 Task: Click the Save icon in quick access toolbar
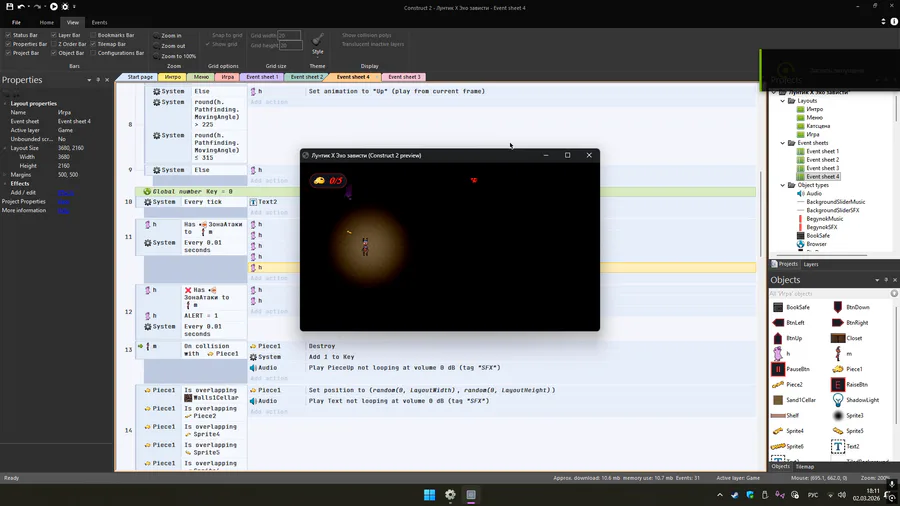[x=10, y=6]
